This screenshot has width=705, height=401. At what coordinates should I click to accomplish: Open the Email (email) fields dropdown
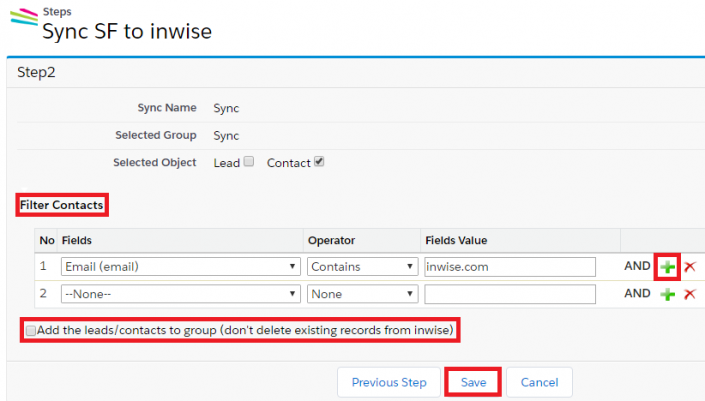[180, 267]
